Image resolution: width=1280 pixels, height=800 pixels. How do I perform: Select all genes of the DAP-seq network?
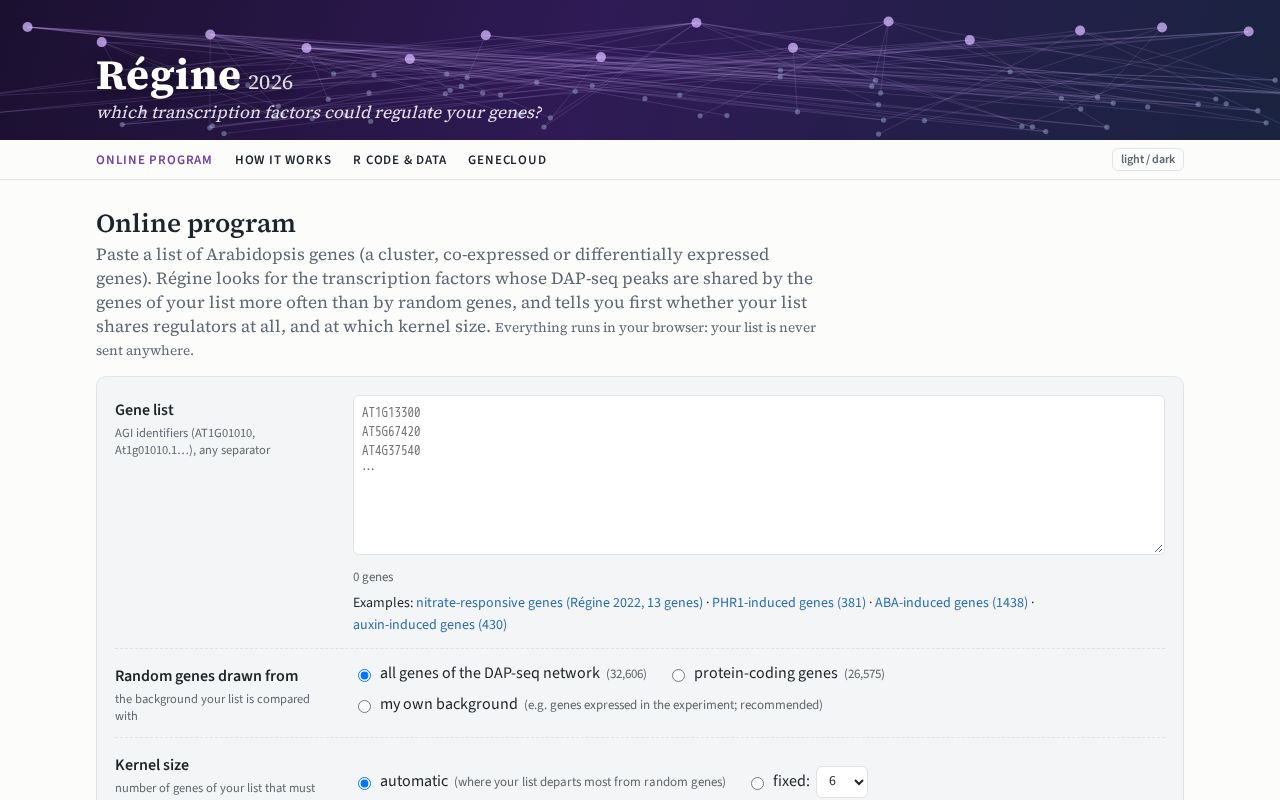coord(364,675)
